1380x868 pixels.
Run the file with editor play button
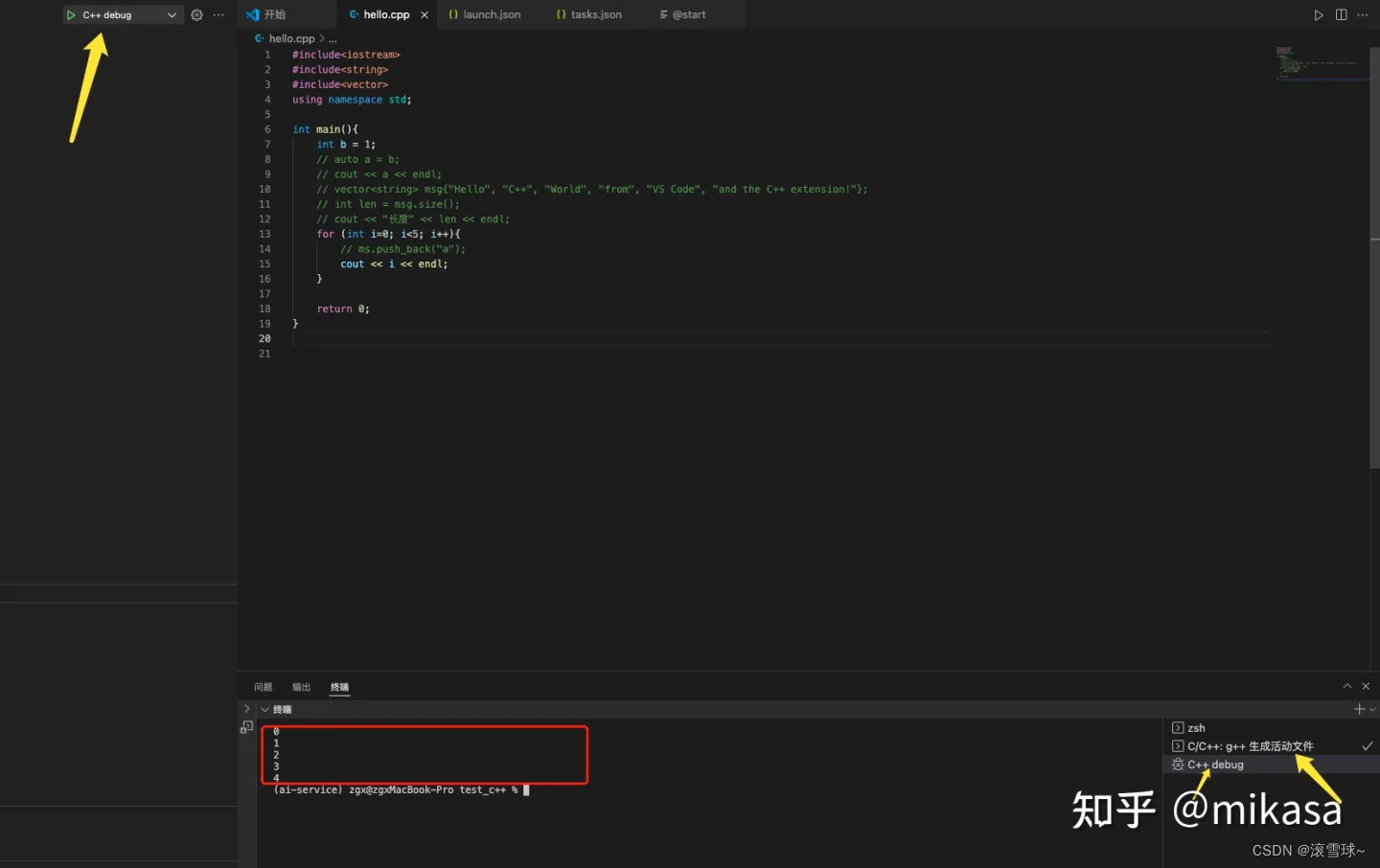(1319, 15)
